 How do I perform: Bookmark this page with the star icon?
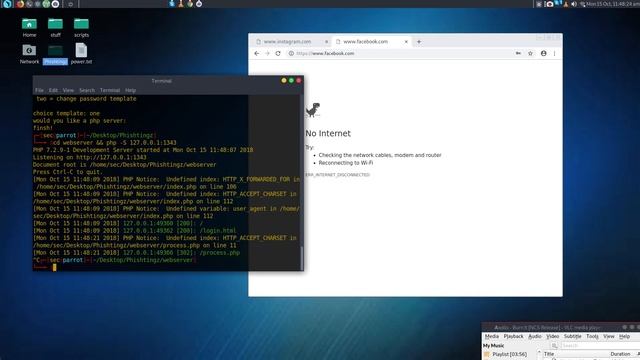coord(530,53)
